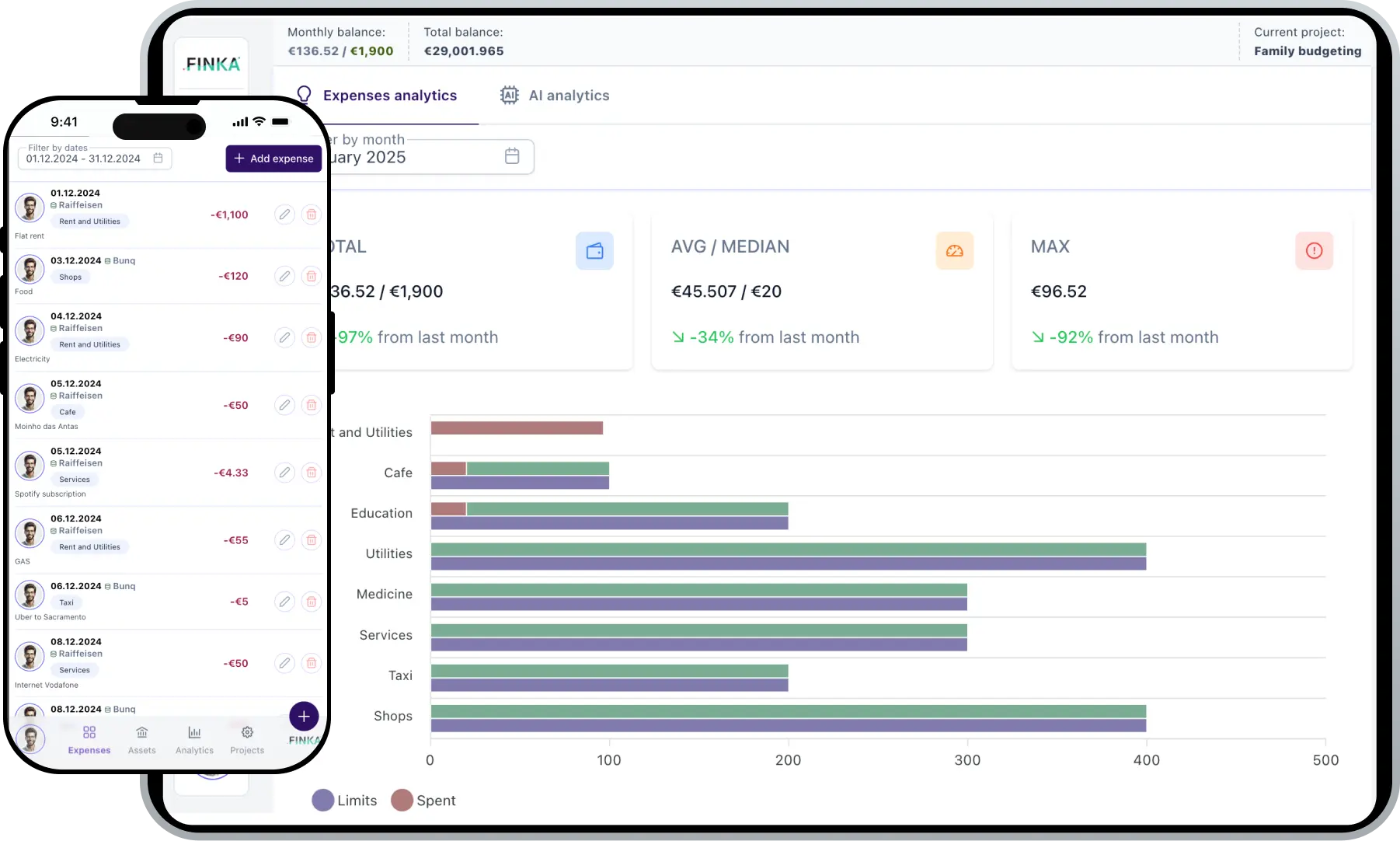The width and height of the screenshot is (1400, 841).
Task: Tap the floating plus button on the phone
Action: (x=304, y=716)
